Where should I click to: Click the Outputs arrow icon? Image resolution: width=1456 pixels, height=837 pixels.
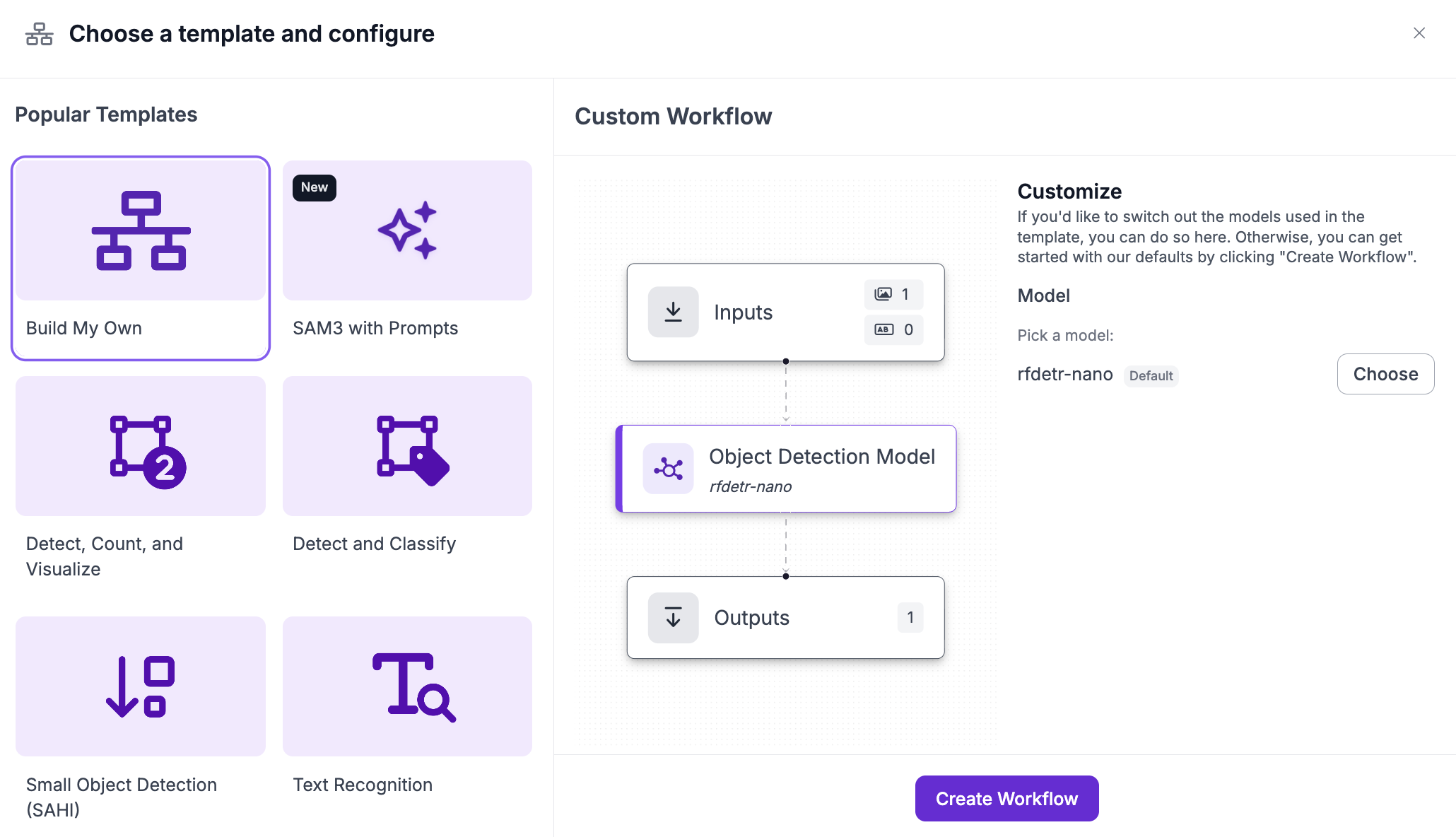(673, 618)
